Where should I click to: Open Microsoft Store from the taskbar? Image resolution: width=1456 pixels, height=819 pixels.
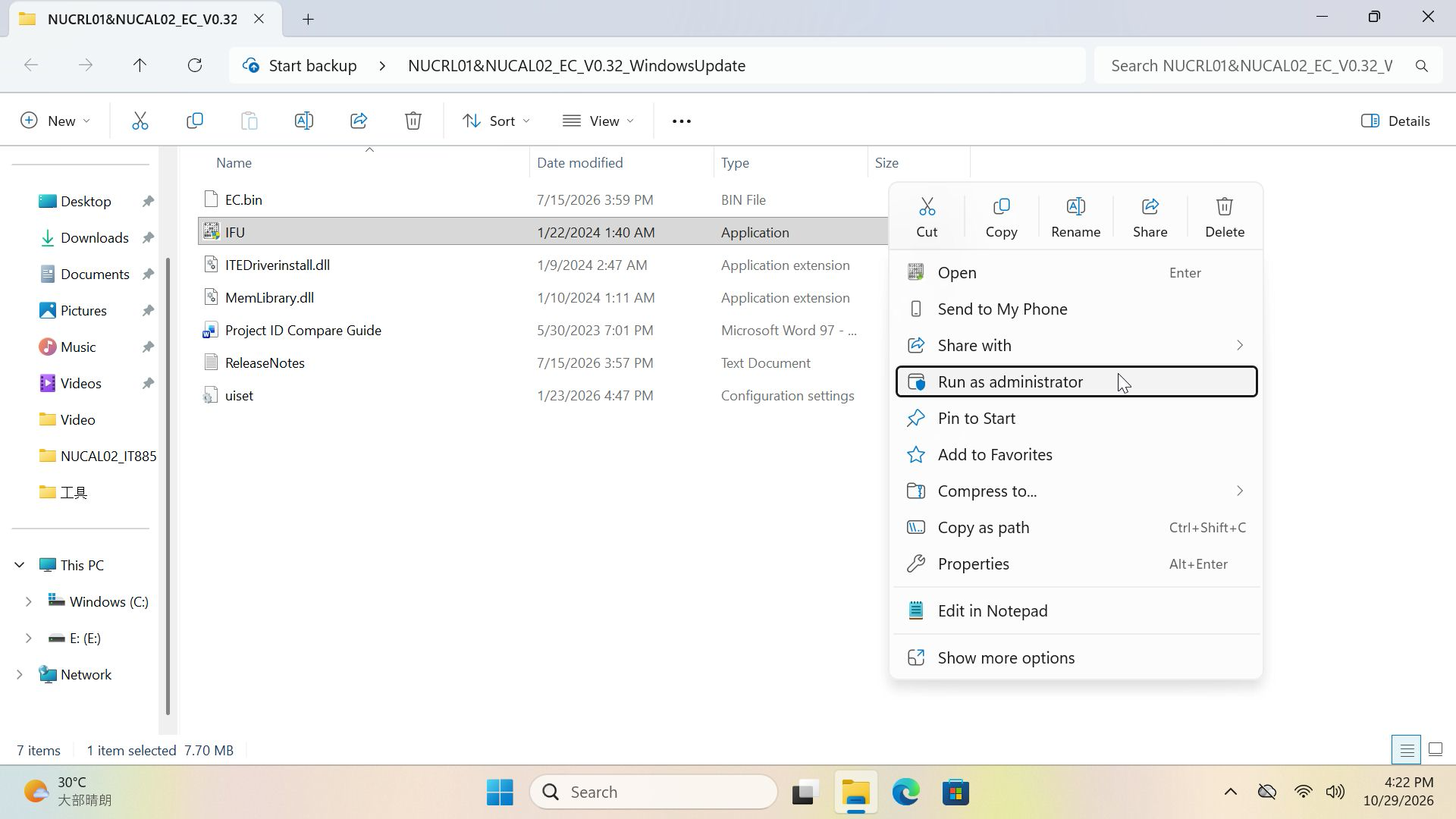955,792
